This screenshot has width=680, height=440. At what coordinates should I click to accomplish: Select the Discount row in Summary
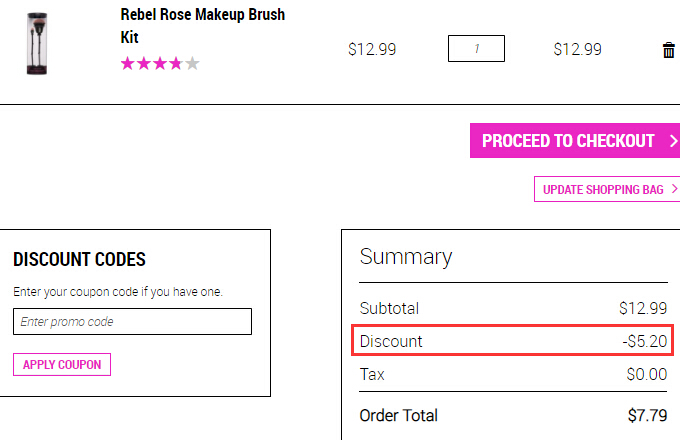(x=513, y=341)
